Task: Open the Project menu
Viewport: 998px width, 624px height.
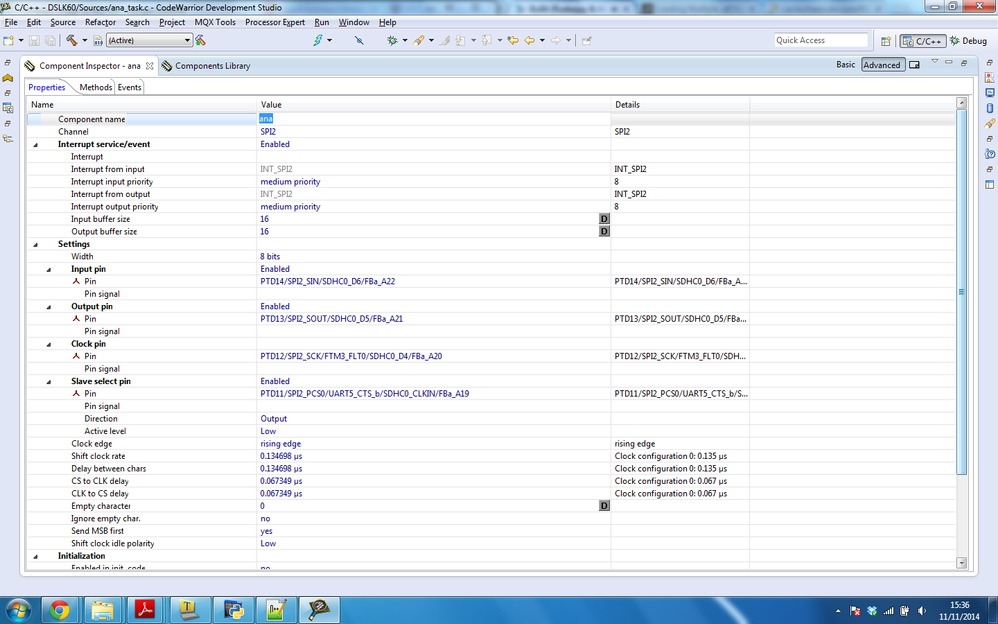Action: tap(172, 22)
